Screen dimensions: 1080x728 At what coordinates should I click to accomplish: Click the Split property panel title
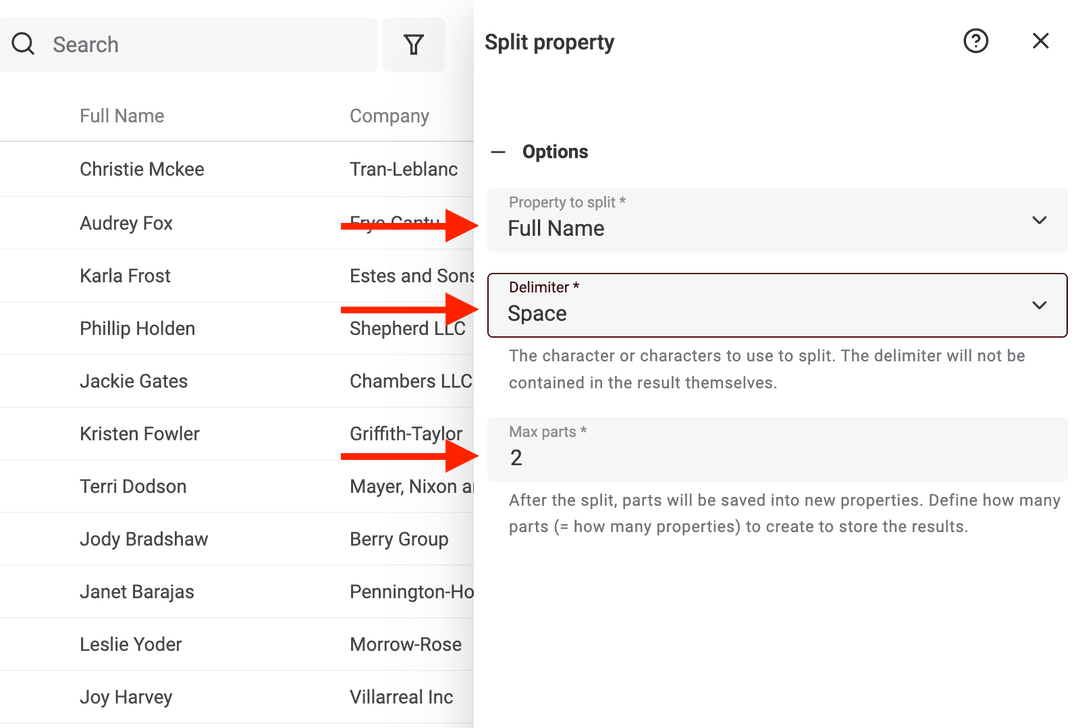(549, 42)
